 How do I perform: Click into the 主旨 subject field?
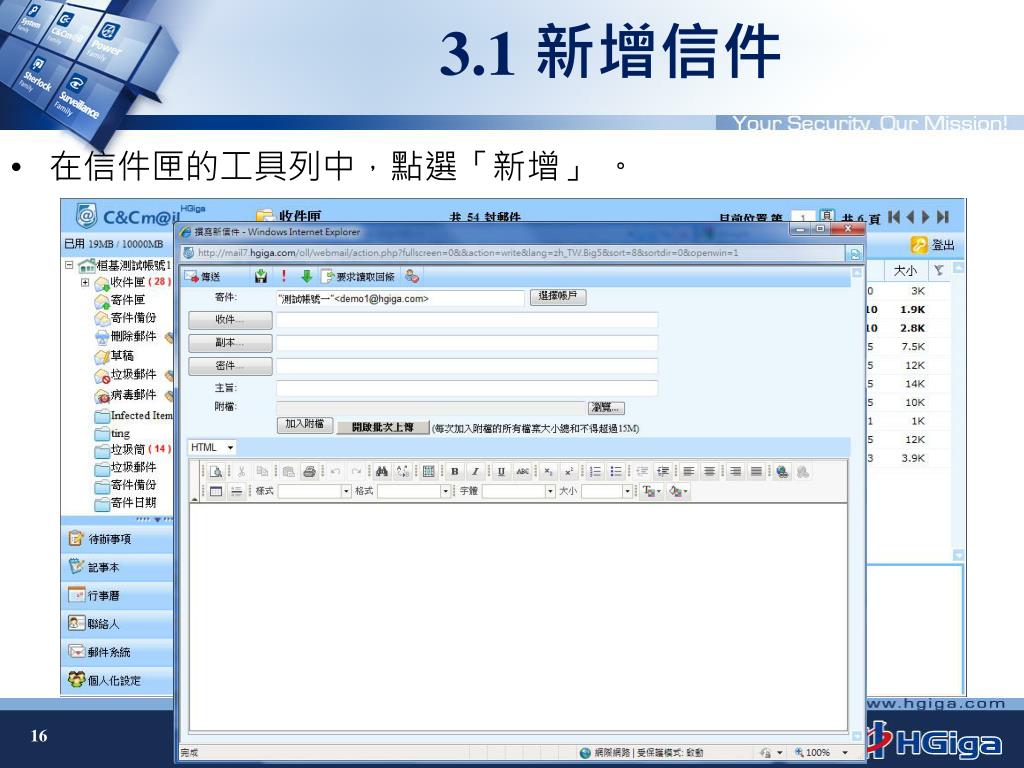click(467, 389)
